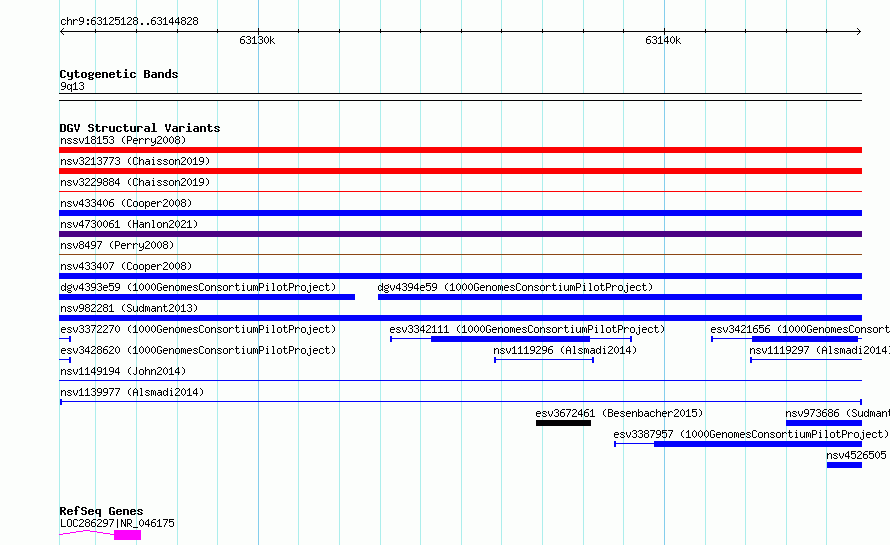
Task: Click the nsv1119296 (Alsmadi2014) feature line
Action: coord(544,360)
